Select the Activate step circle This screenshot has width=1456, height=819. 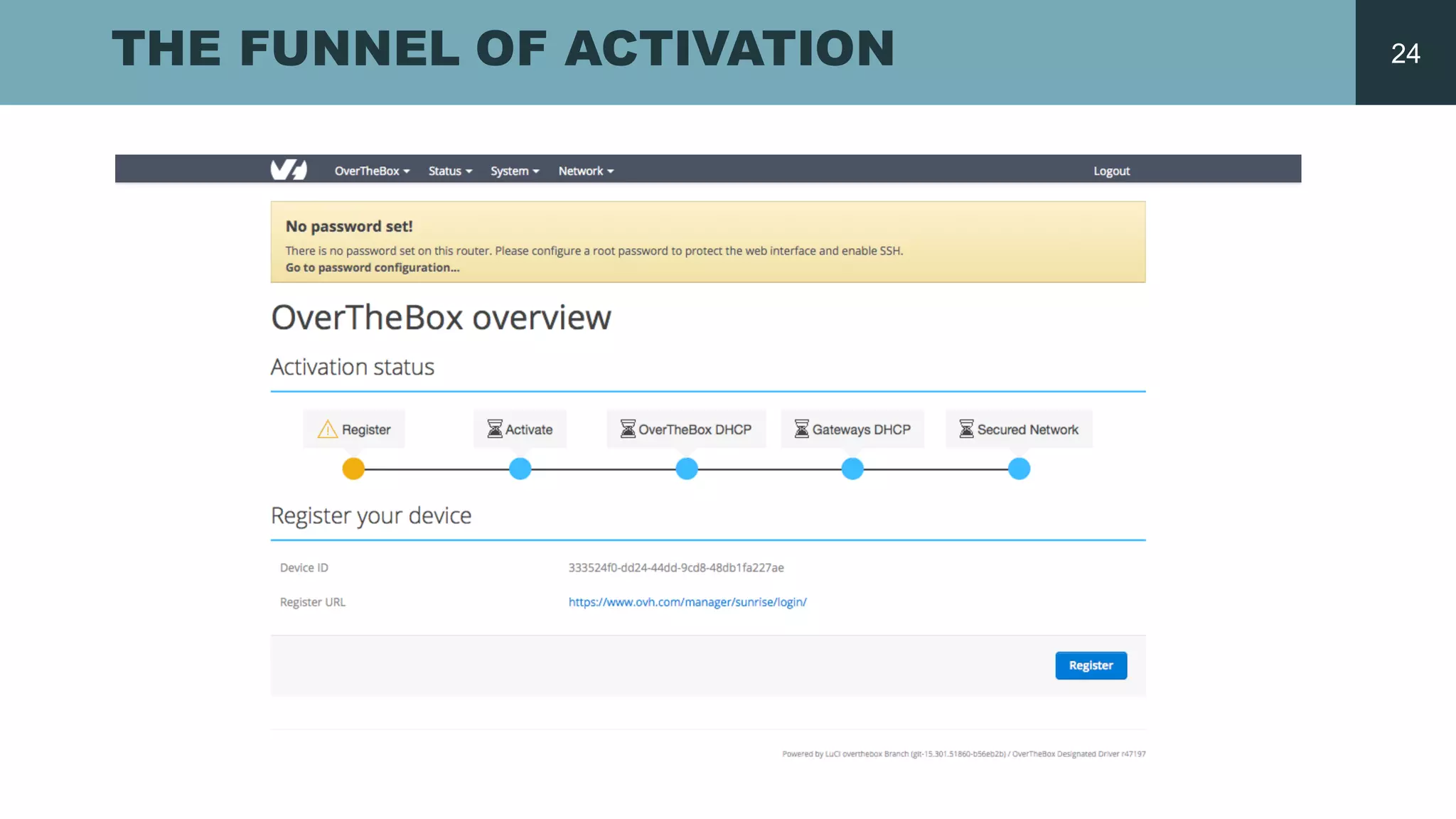(x=520, y=469)
